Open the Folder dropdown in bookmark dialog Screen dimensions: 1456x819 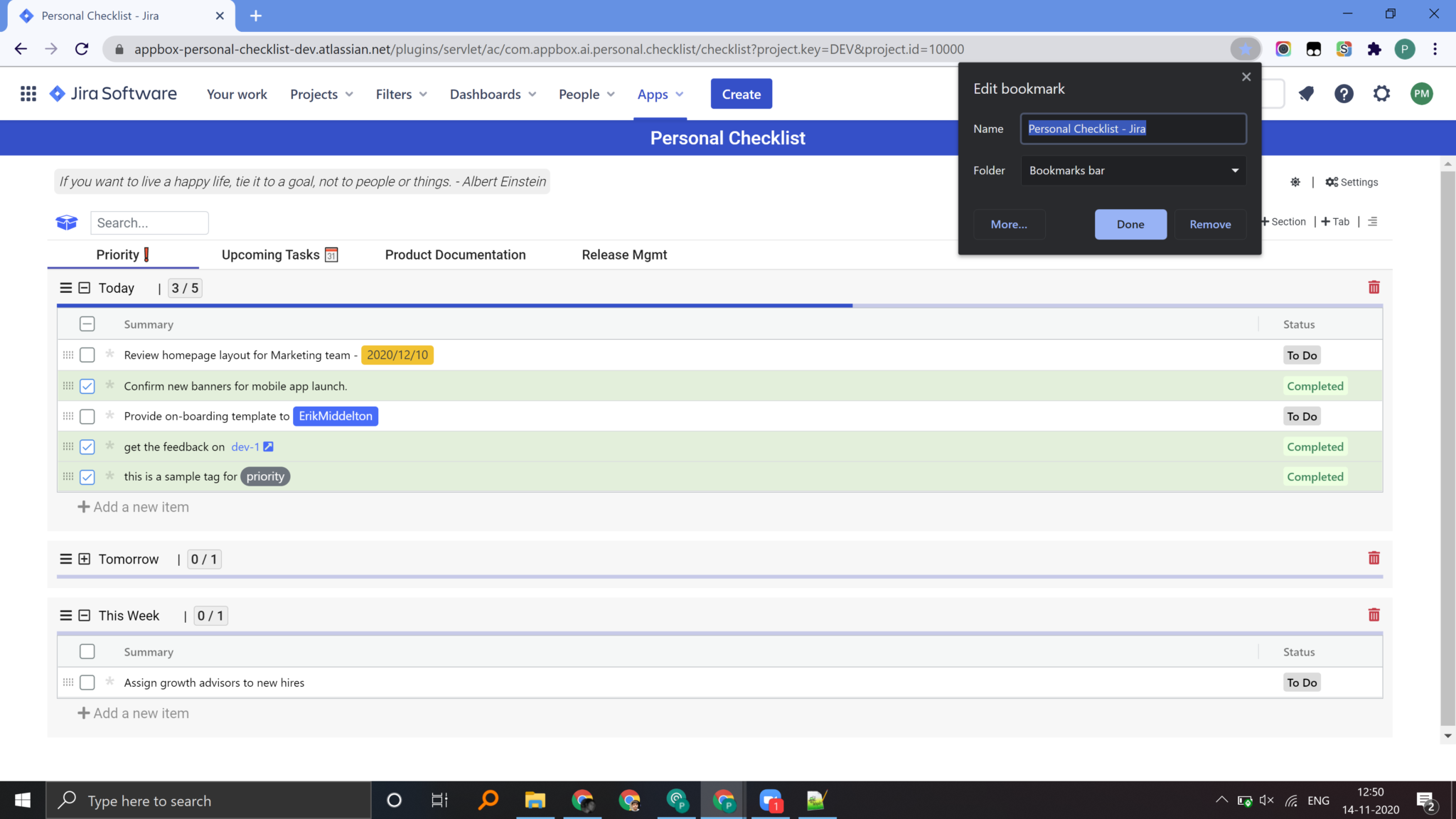coord(1133,171)
